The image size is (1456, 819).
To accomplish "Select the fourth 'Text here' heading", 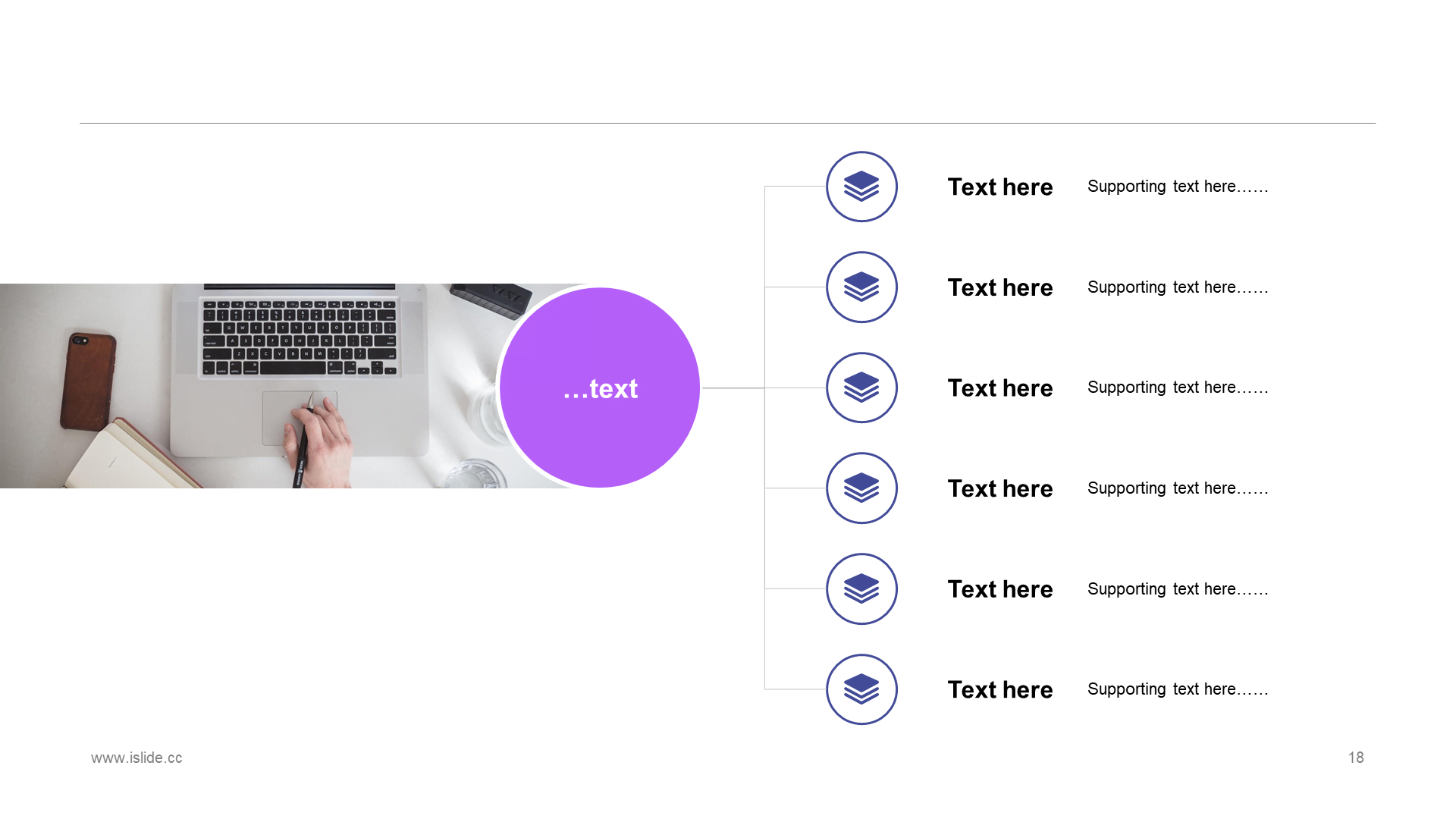I will point(1000,488).
